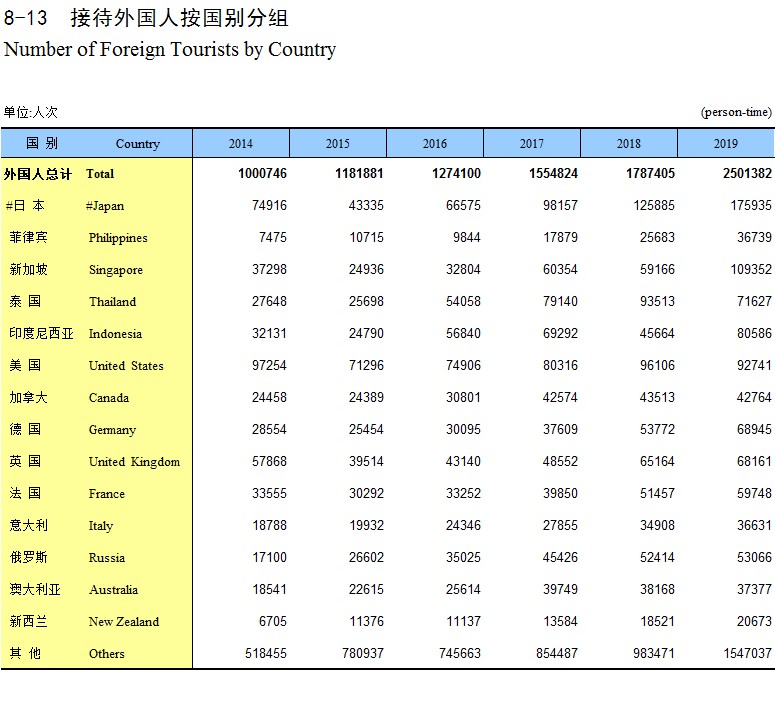Click Philippines 2015 value 10715

pos(366,237)
